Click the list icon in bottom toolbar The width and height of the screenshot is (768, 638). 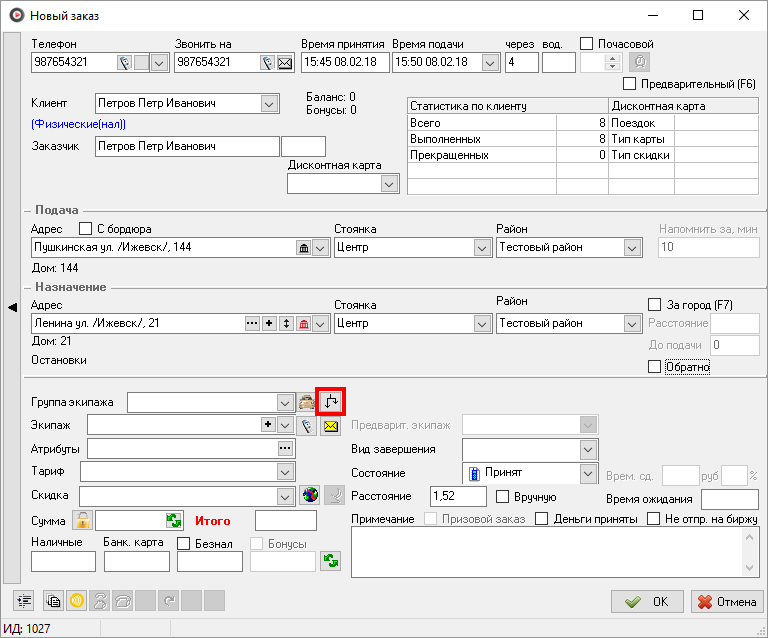click(24, 601)
